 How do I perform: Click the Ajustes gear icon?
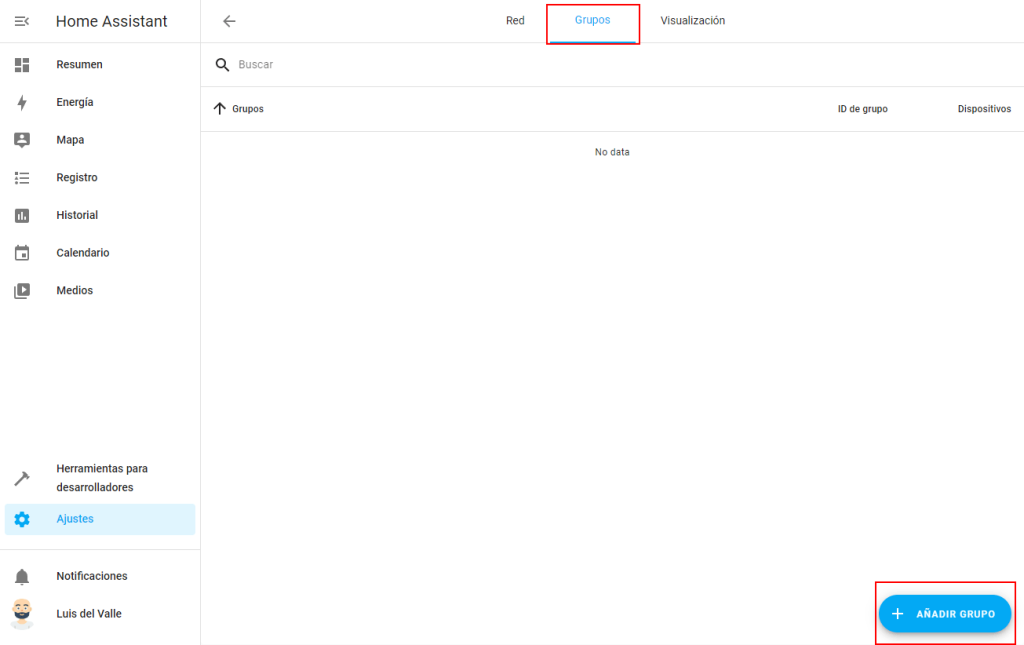coord(22,519)
